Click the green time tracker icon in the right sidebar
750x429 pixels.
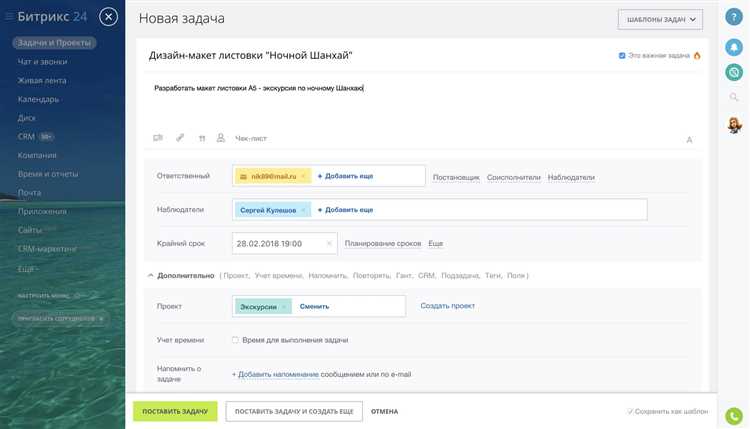click(734, 72)
